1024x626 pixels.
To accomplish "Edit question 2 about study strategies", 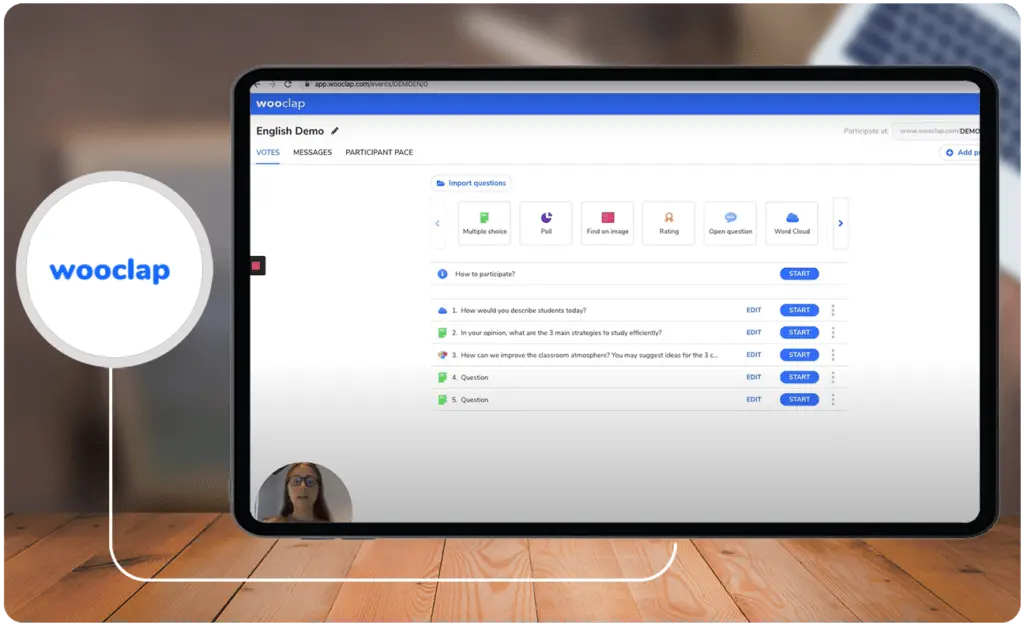I will pyautogui.click(x=754, y=332).
